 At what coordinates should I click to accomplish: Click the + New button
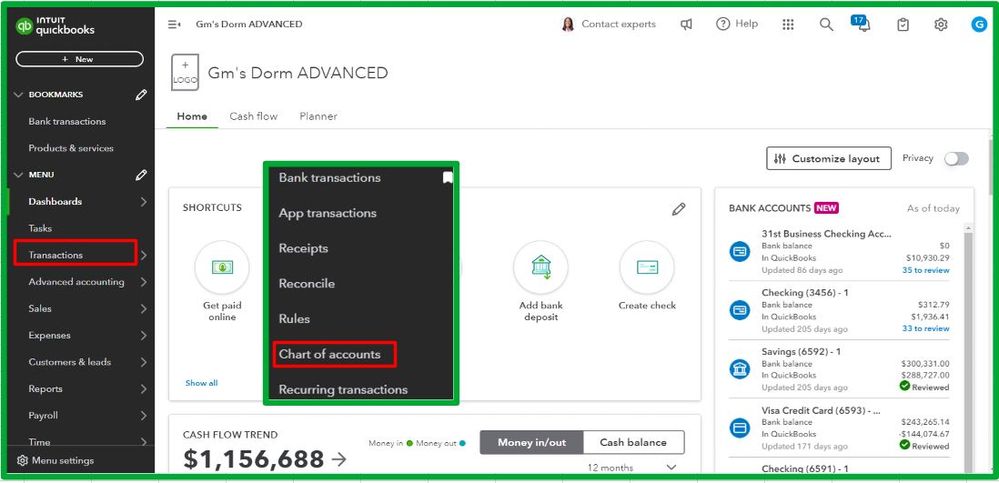click(x=80, y=59)
